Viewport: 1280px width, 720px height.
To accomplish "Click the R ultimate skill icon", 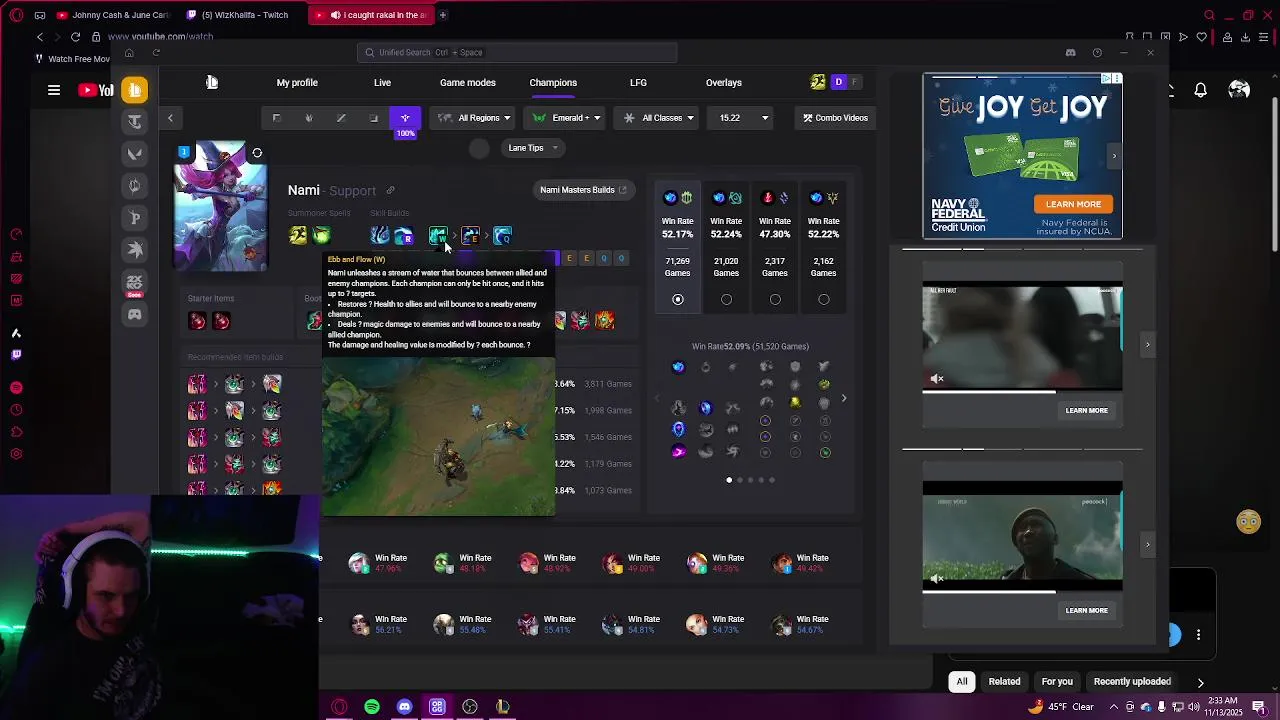I will [x=403, y=236].
